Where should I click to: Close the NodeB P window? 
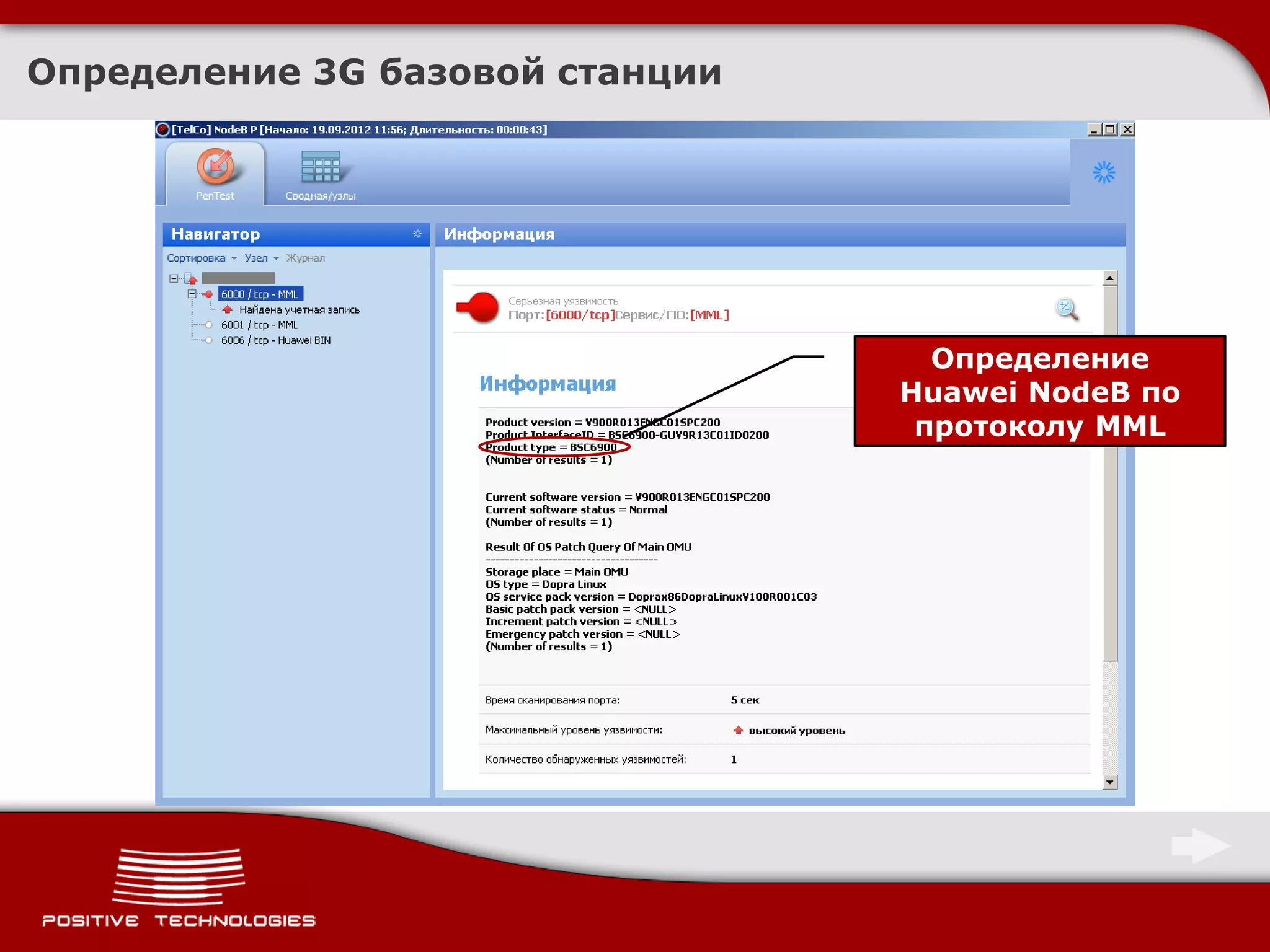(1127, 130)
